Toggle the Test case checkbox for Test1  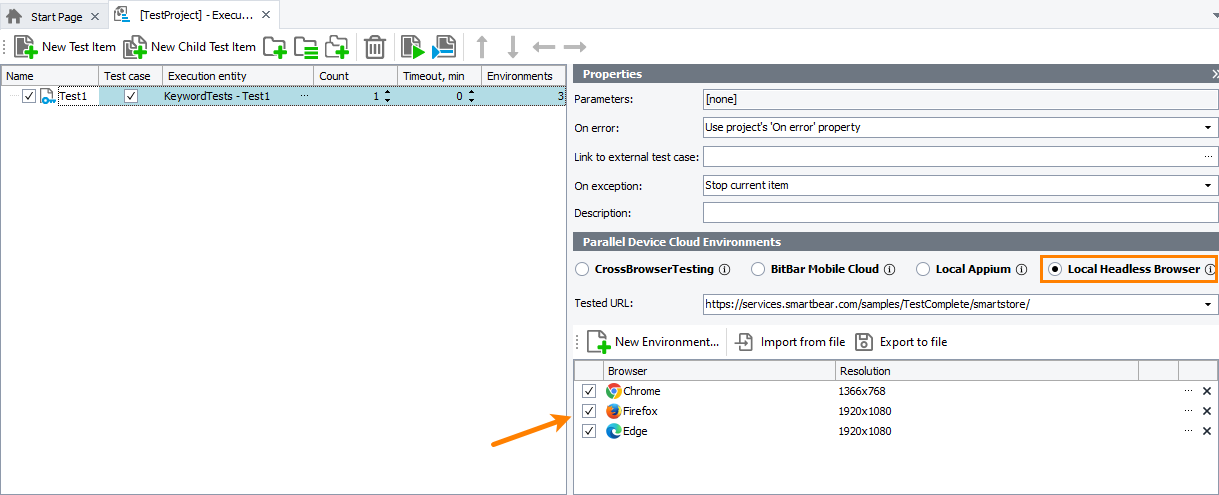[x=131, y=96]
